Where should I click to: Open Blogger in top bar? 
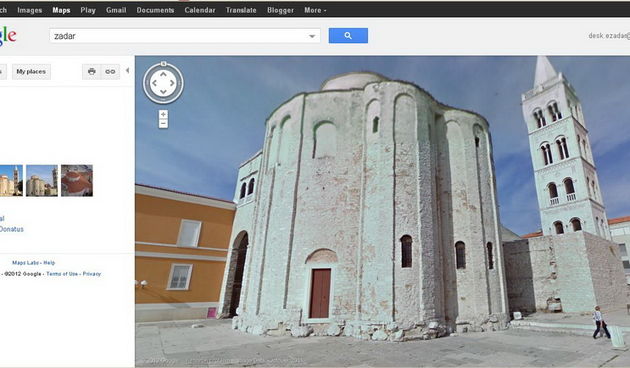pyautogui.click(x=280, y=10)
